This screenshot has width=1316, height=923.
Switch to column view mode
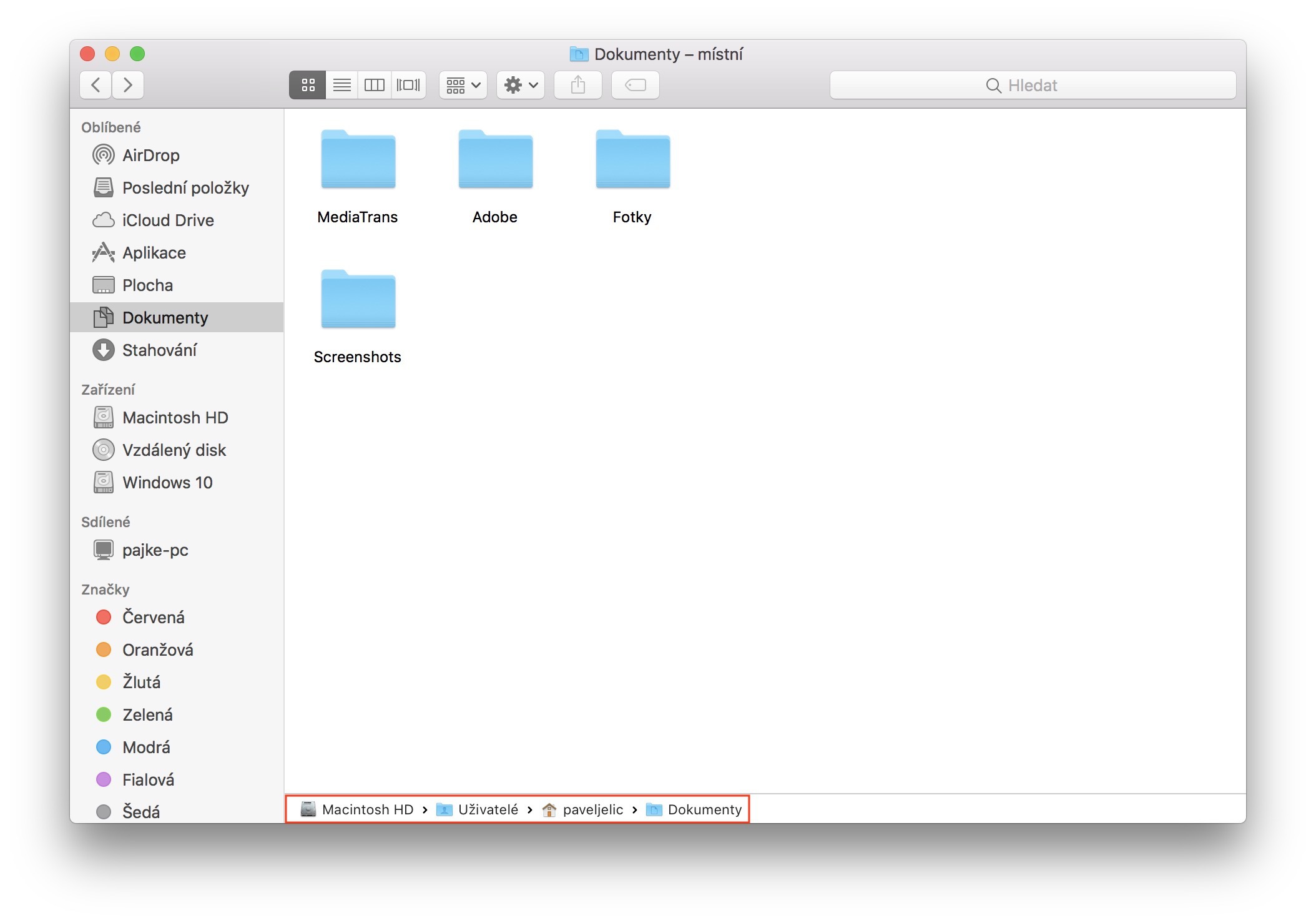[375, 85]
